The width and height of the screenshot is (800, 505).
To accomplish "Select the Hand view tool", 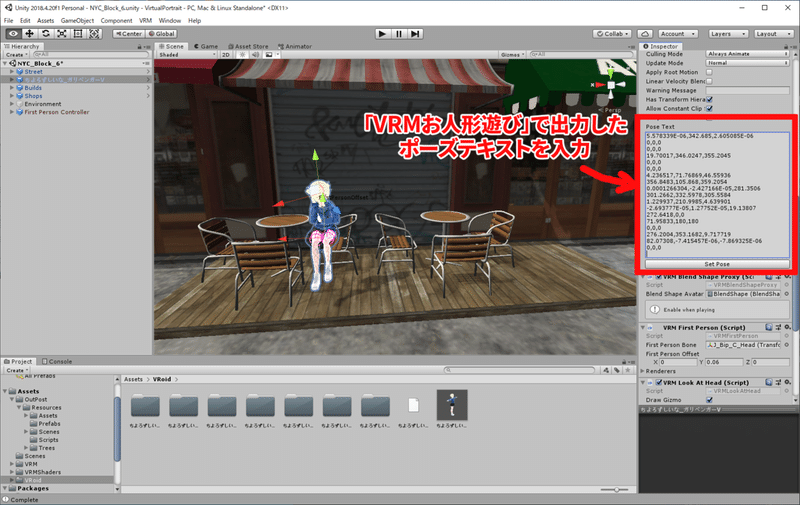I will [x=13, y=34].
